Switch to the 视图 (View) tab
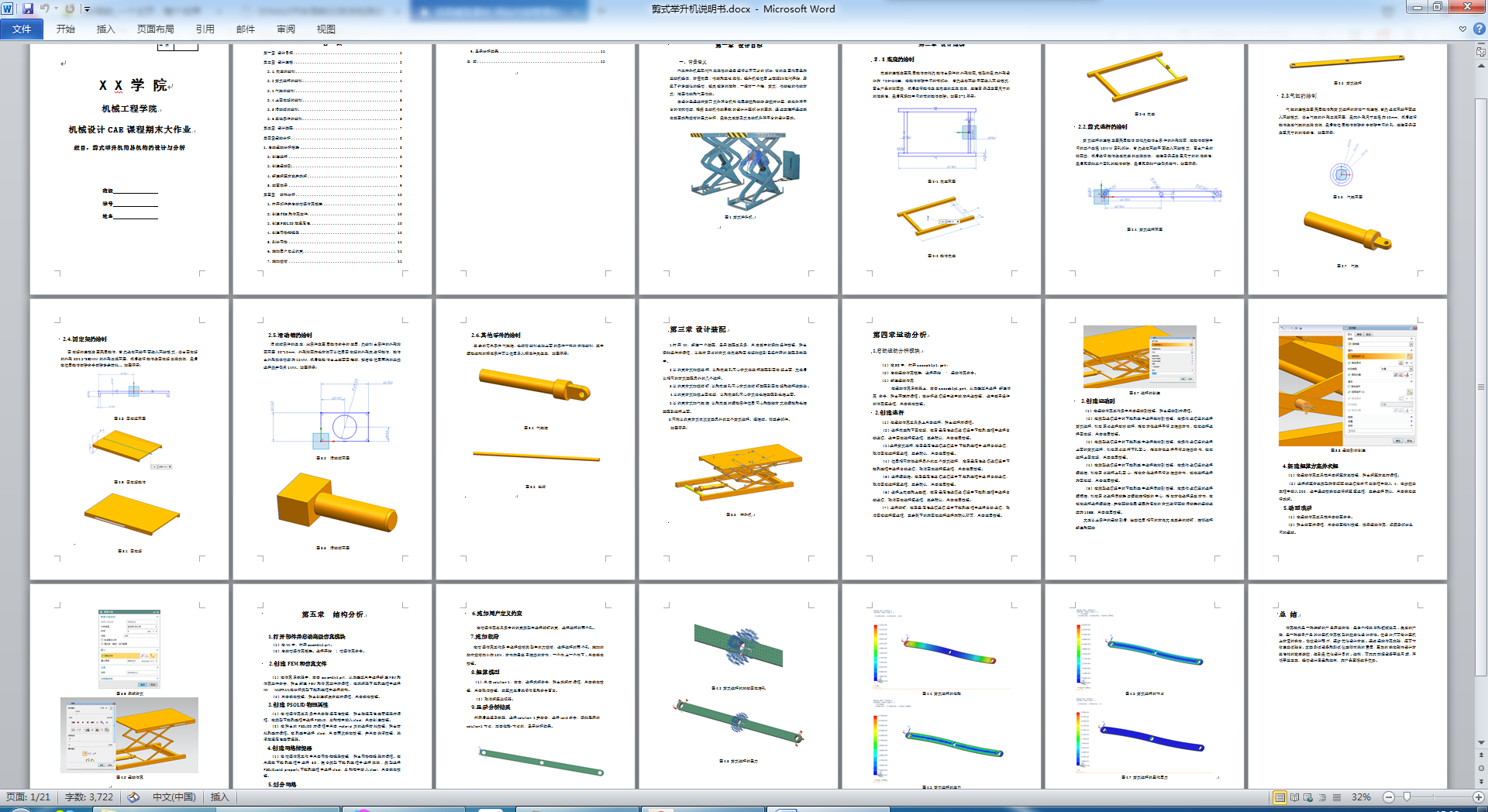1488x812 pixels. (326, 29)
